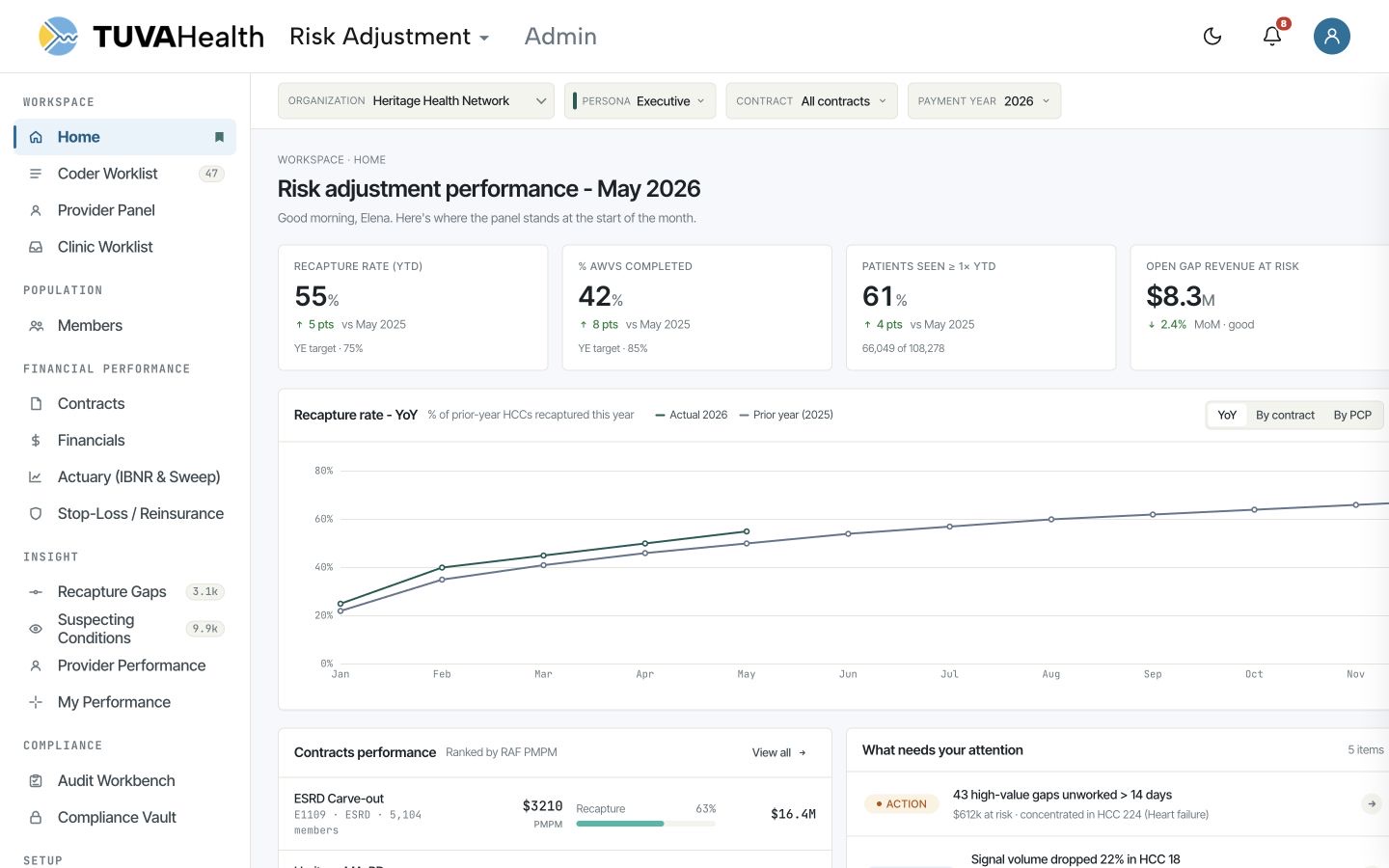
Task: Click the Members people icon
Action: point(36,326)
